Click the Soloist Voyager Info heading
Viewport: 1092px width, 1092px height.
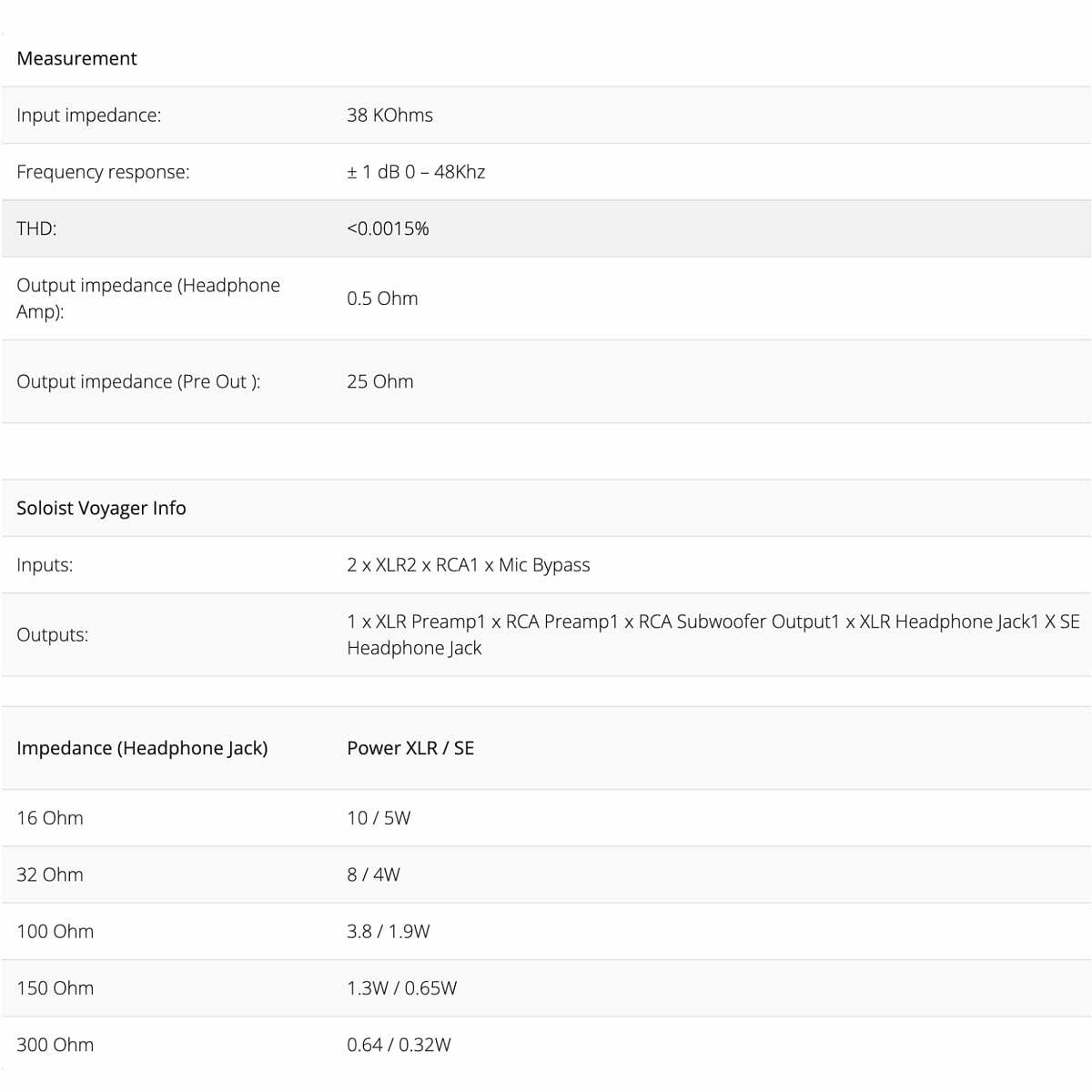click(101, 508)
